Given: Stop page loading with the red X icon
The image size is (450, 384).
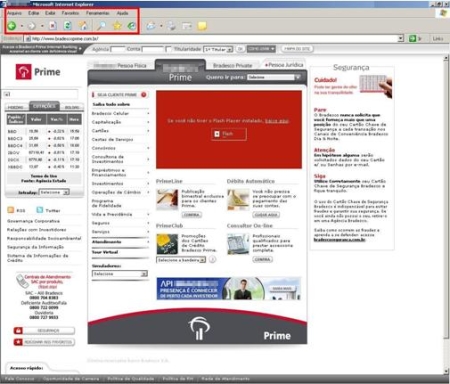Looking at the screenshot, I should (53, 26).
